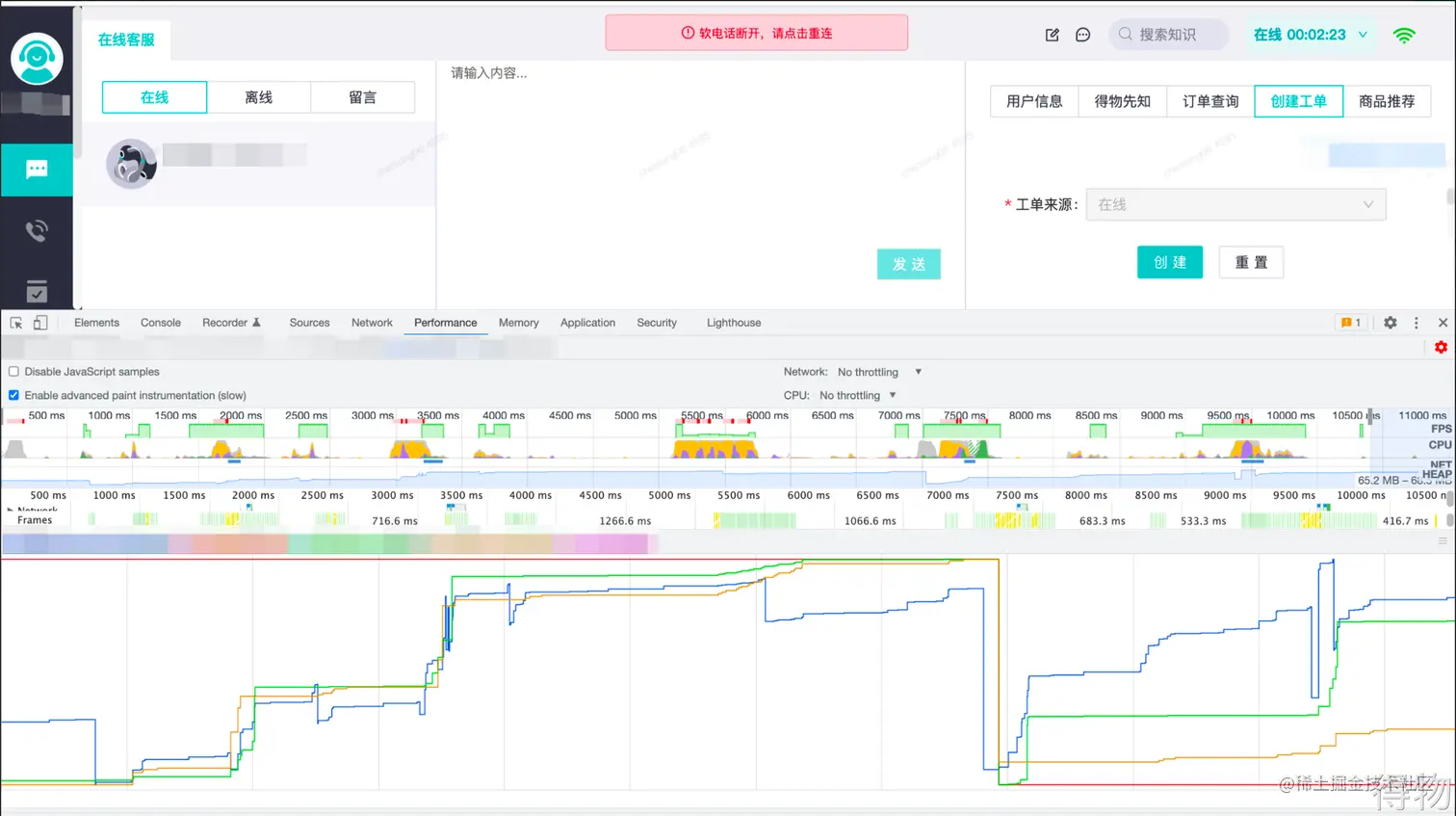Switch to the 离线 chat list tab
The width and height of the screenshot is (1456, 816).
click(x=258, y=97)
